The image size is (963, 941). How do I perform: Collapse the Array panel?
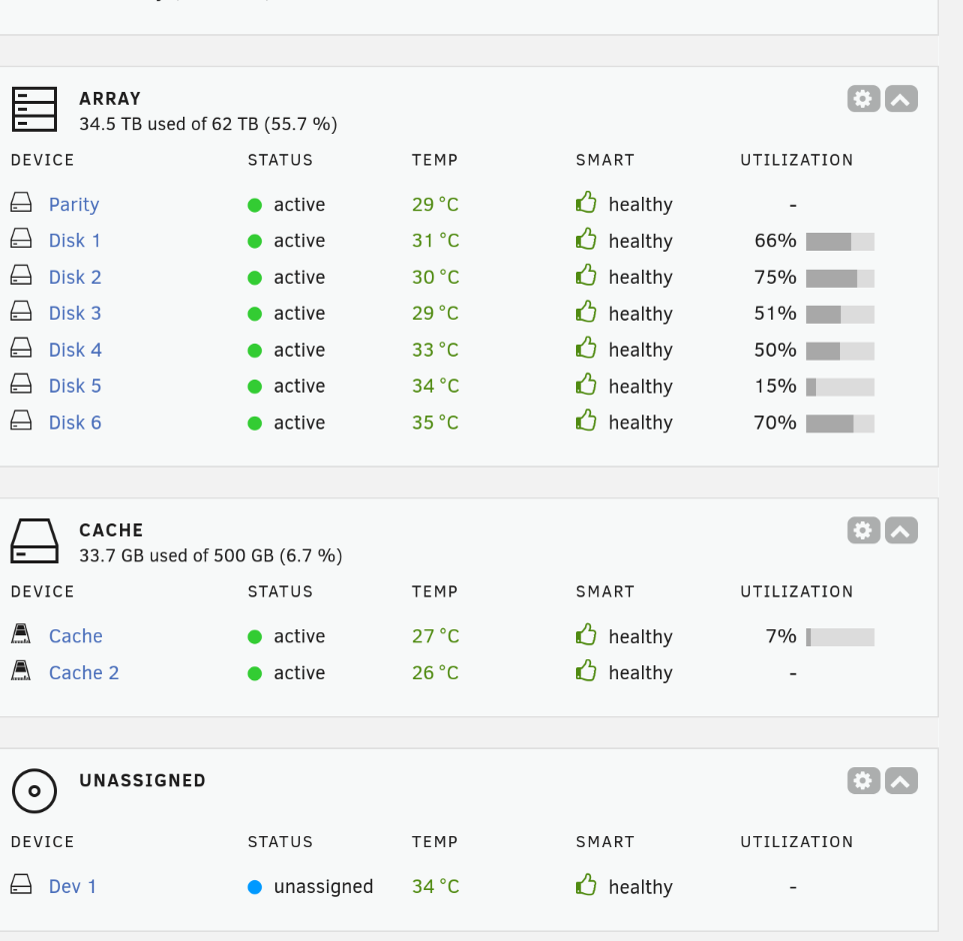click(x=901, y=99)
